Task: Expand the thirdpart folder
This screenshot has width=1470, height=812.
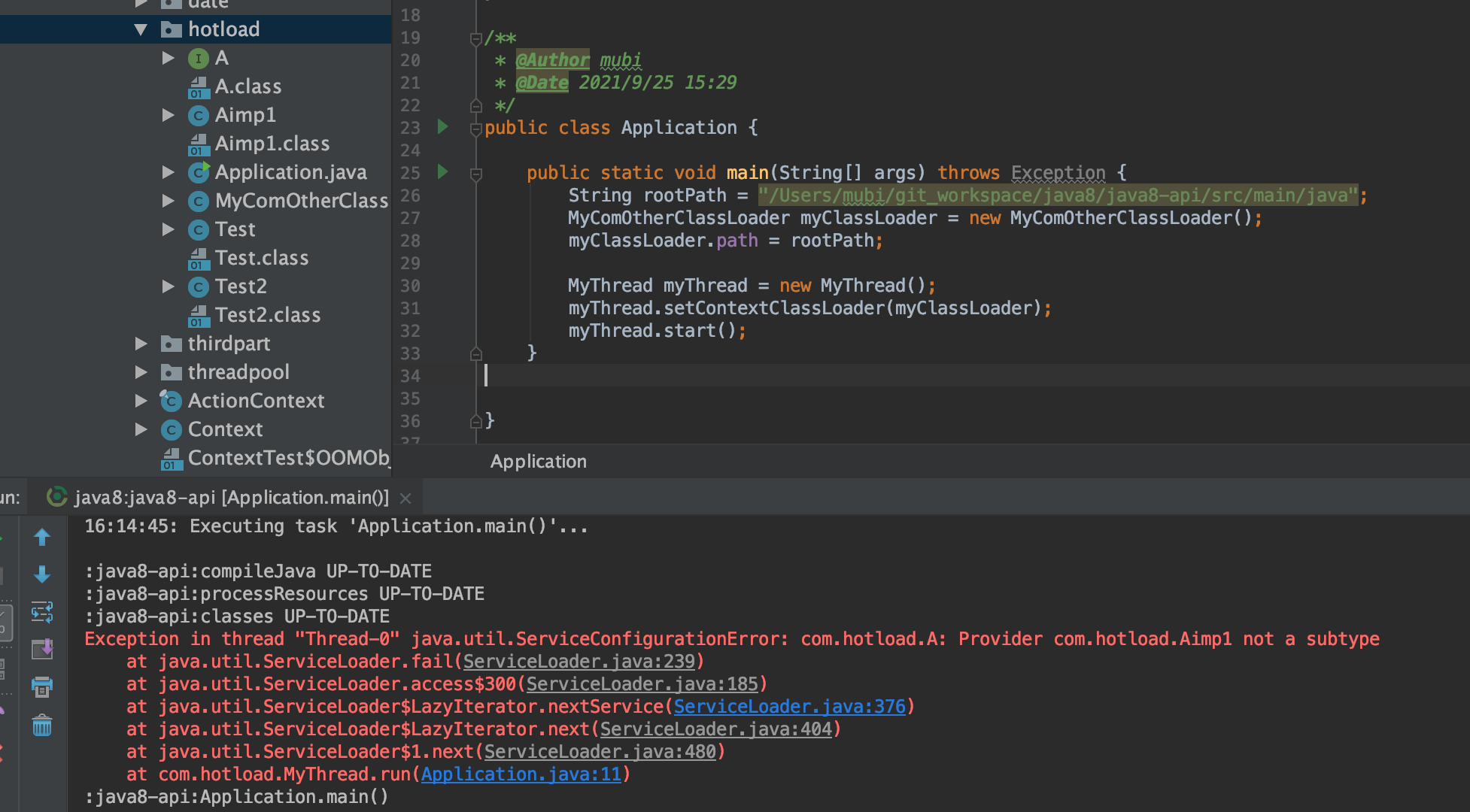Action: [141, 344]
